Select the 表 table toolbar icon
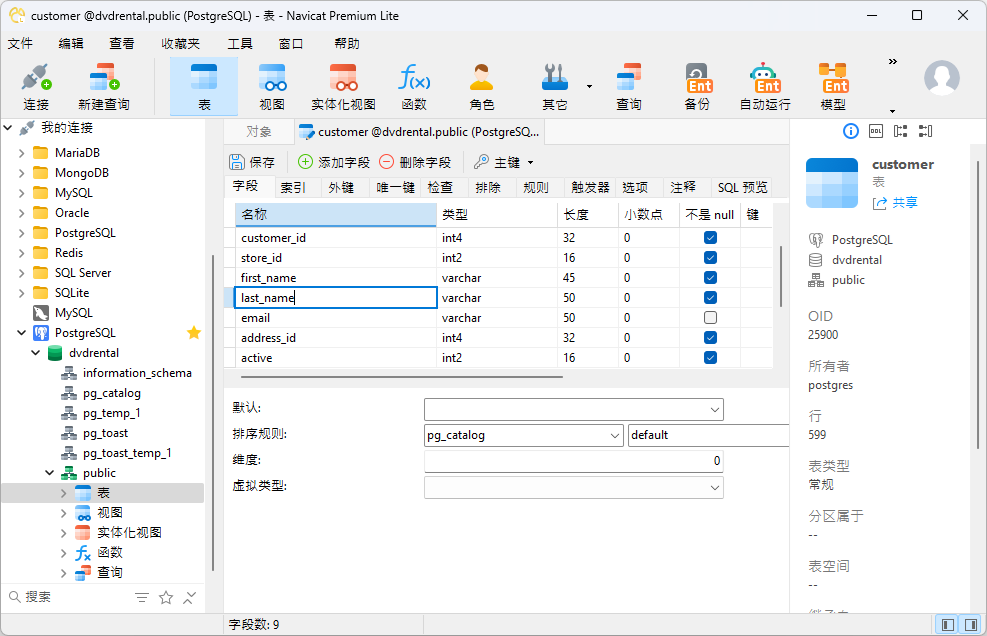Viewport: 987px width, 636px height. [x=204, y=87]
